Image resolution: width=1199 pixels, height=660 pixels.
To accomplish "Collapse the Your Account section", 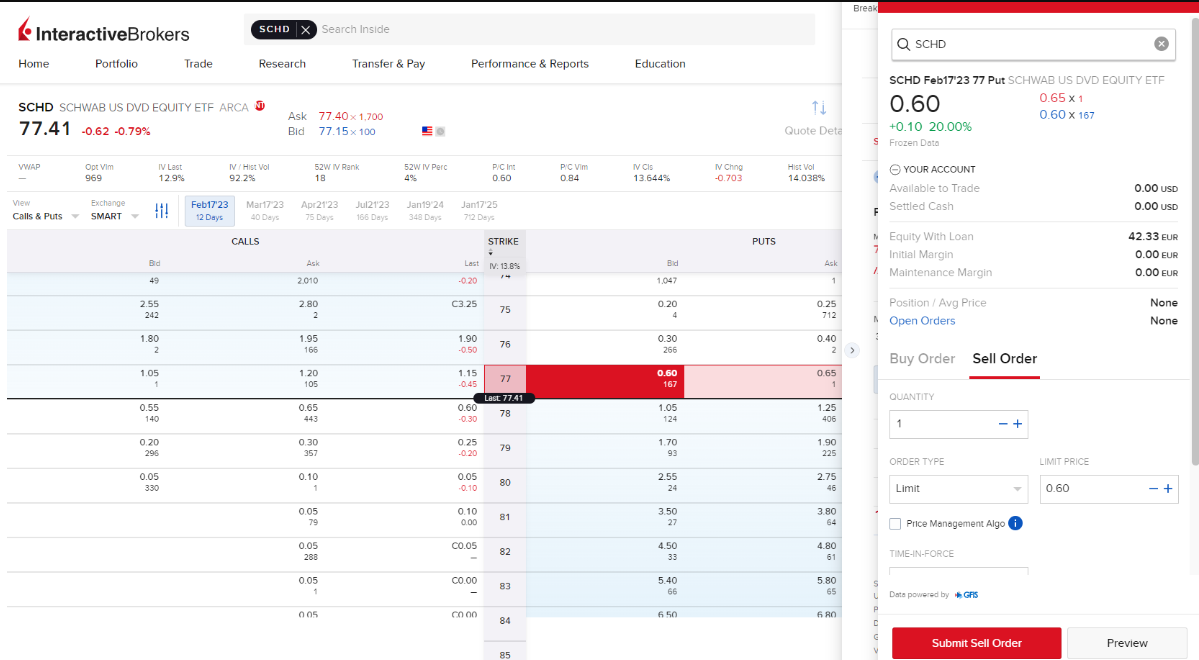I will coord(895,170).
